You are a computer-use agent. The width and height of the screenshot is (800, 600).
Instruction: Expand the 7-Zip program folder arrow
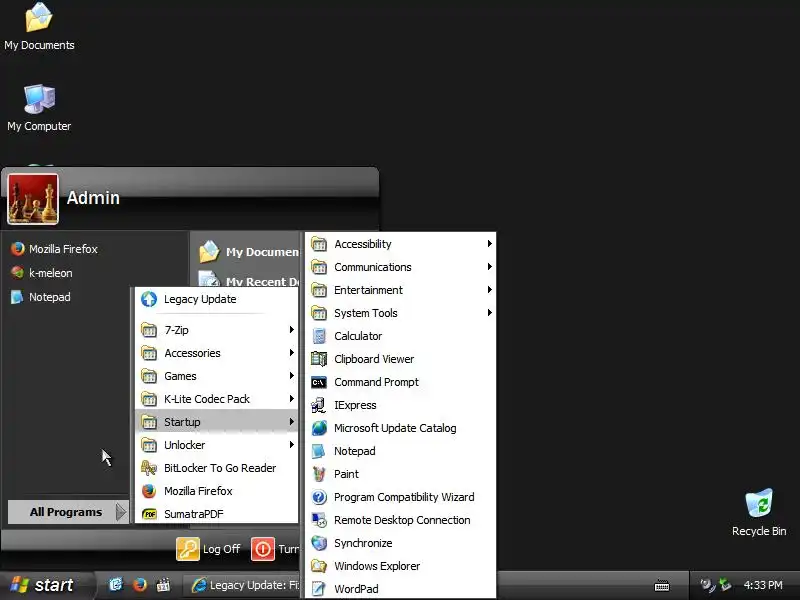pos(291,330)
